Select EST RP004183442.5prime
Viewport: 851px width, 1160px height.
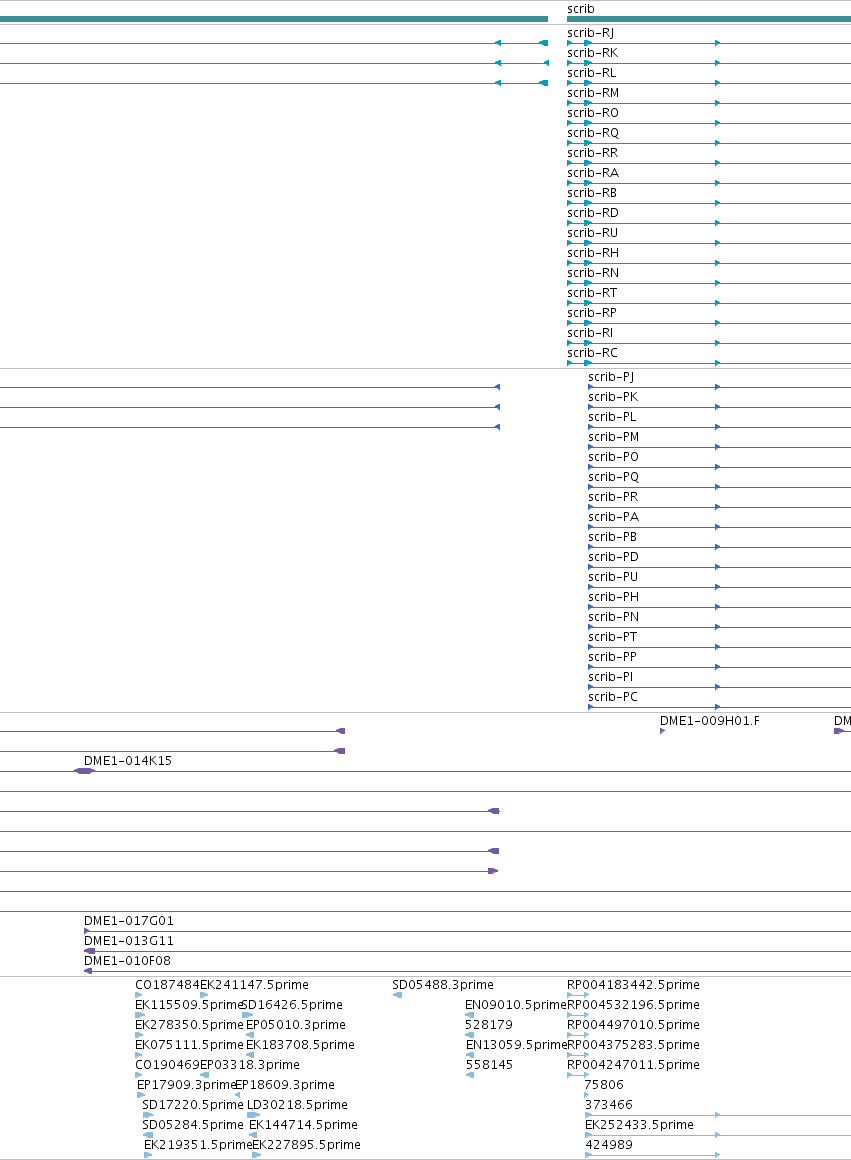pyautogui.click(x=633, y=985)
